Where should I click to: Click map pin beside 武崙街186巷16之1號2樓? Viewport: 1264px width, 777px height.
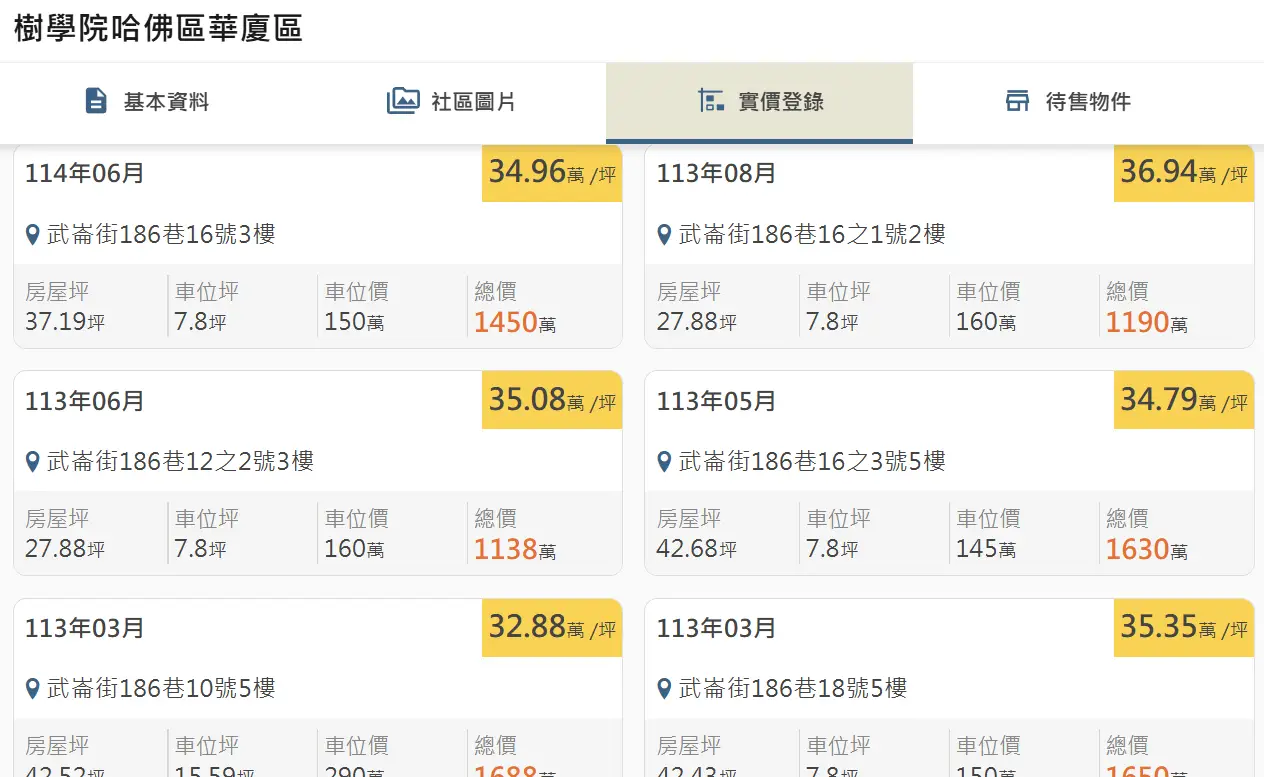click(664, 235)
